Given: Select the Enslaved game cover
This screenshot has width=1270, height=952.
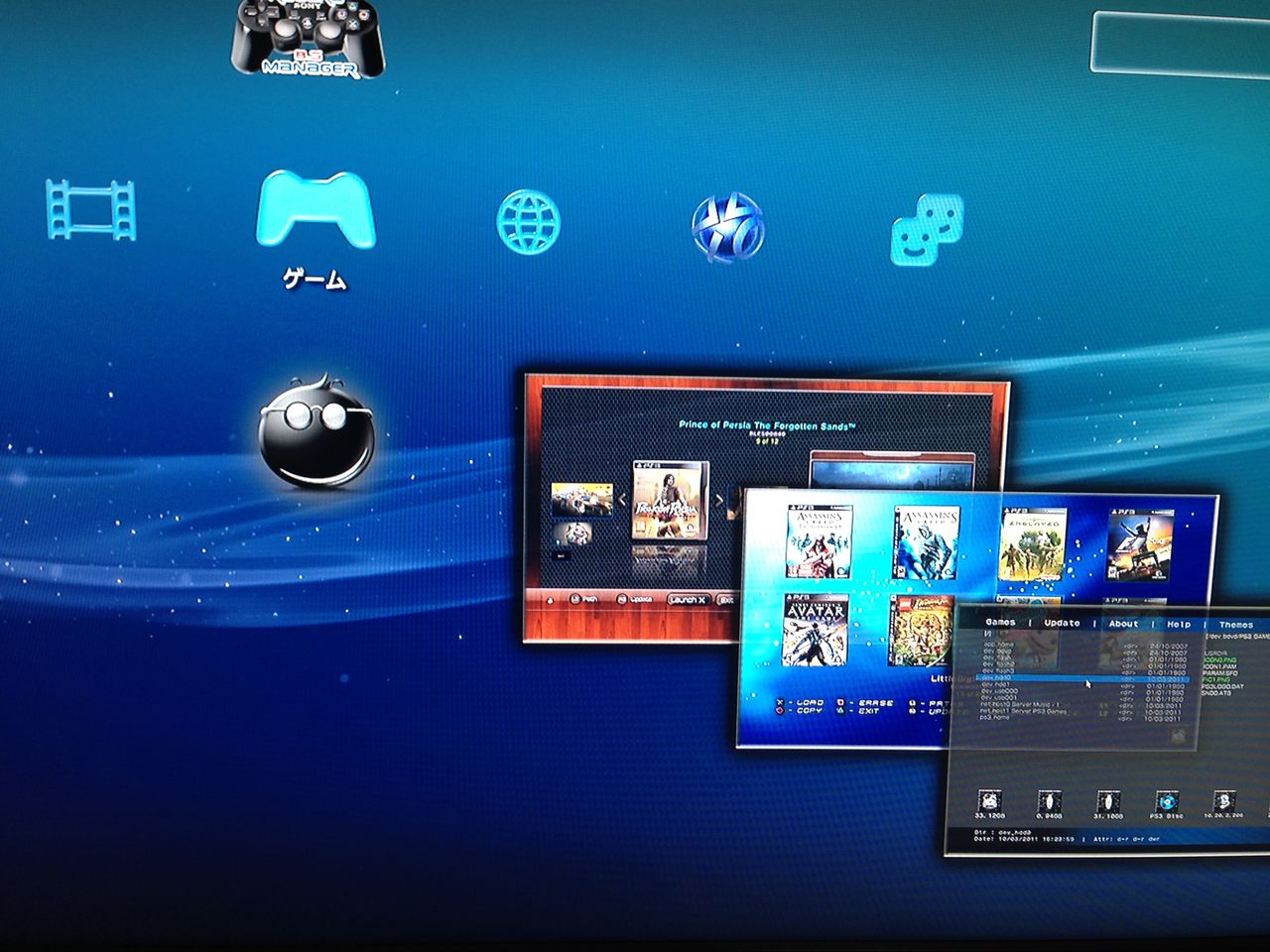Looking at the screenshot, I should (x=1033, y=544).
